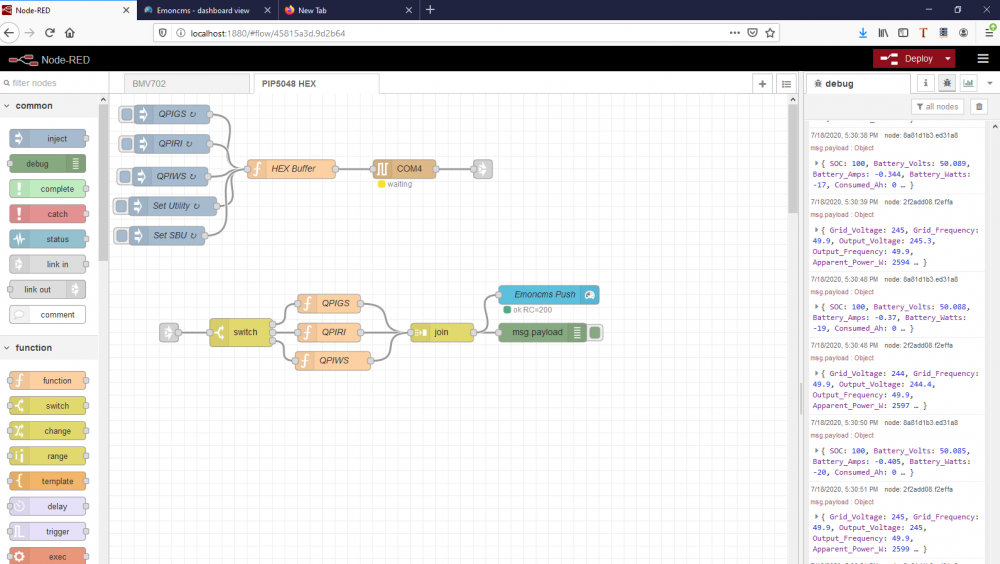Expand the SOC object at 5:30:38 PM

[816, 163]
